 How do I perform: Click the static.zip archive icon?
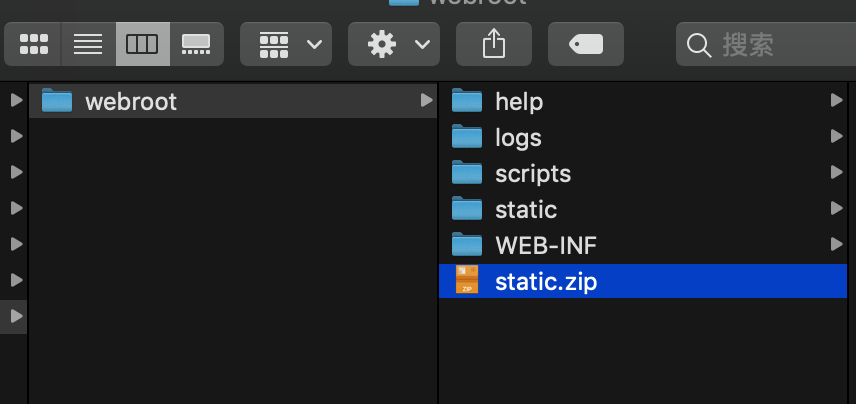point(467,281)
